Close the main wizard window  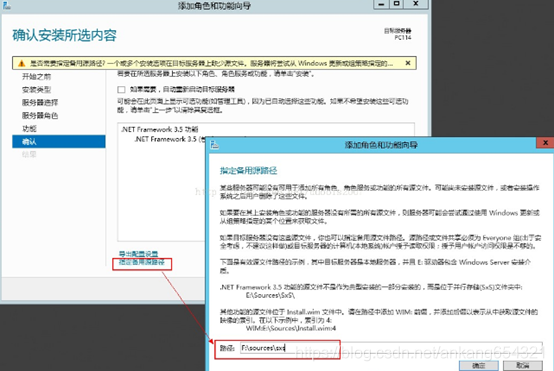click(x=416, y=4)
